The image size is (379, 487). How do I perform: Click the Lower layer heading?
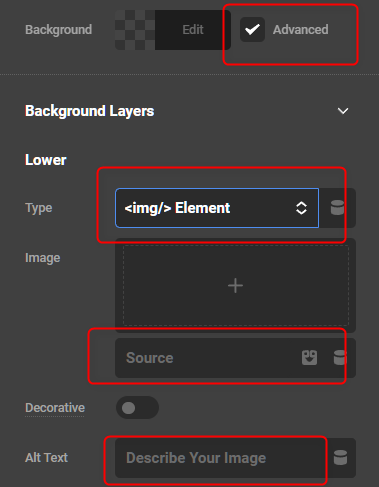(x=46, y=160)
